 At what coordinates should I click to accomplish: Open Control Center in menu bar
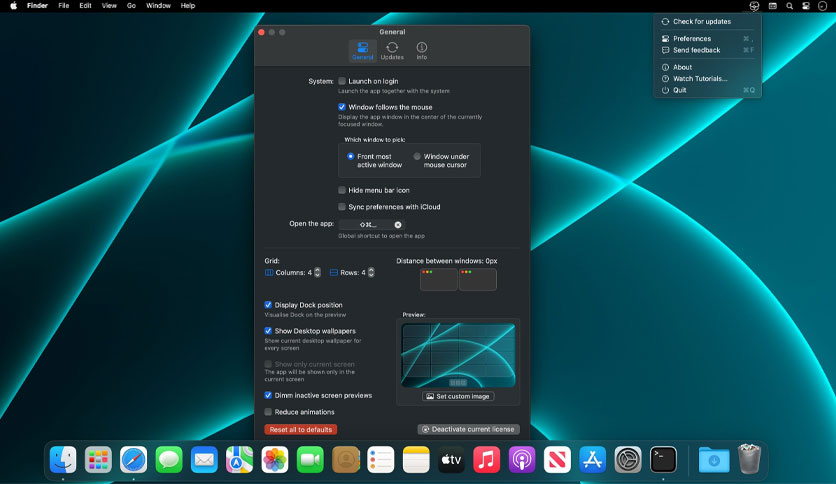(x=806, y=6)
